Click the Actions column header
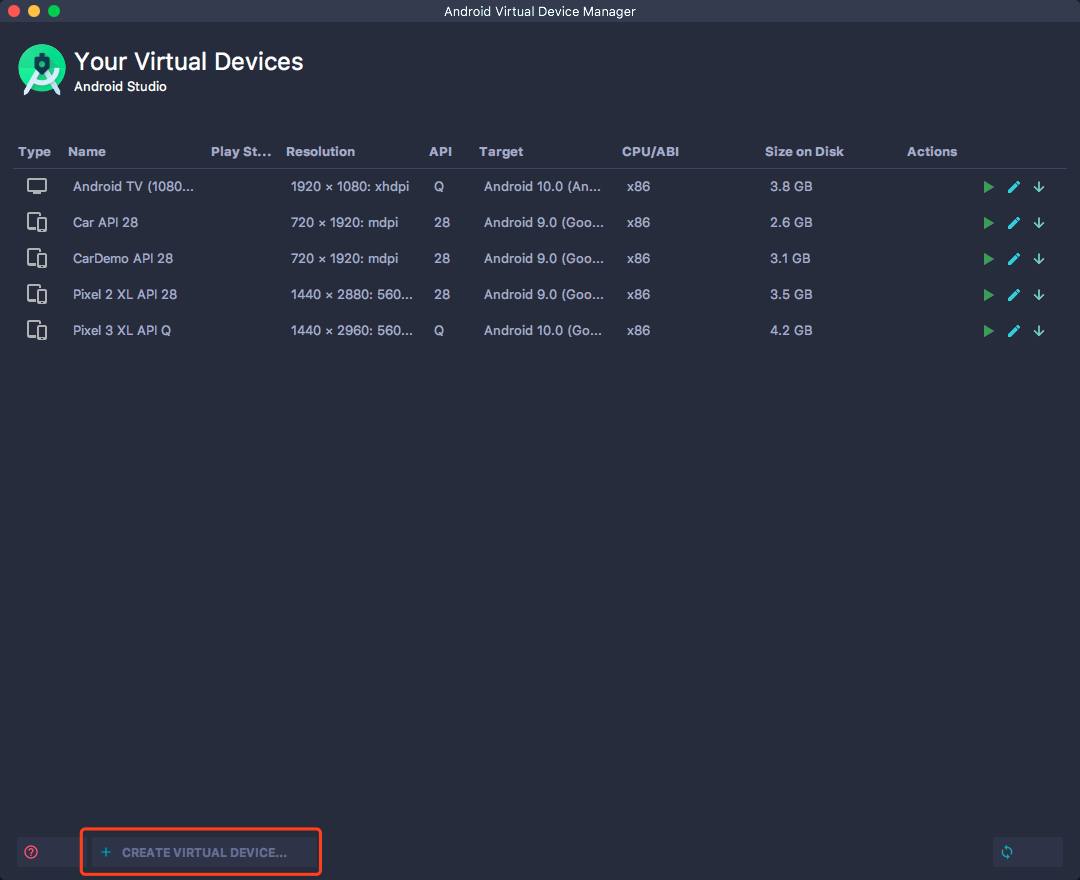Image resolution: width=1080 pixels, height=880 pixels. [x=932, y=151]
